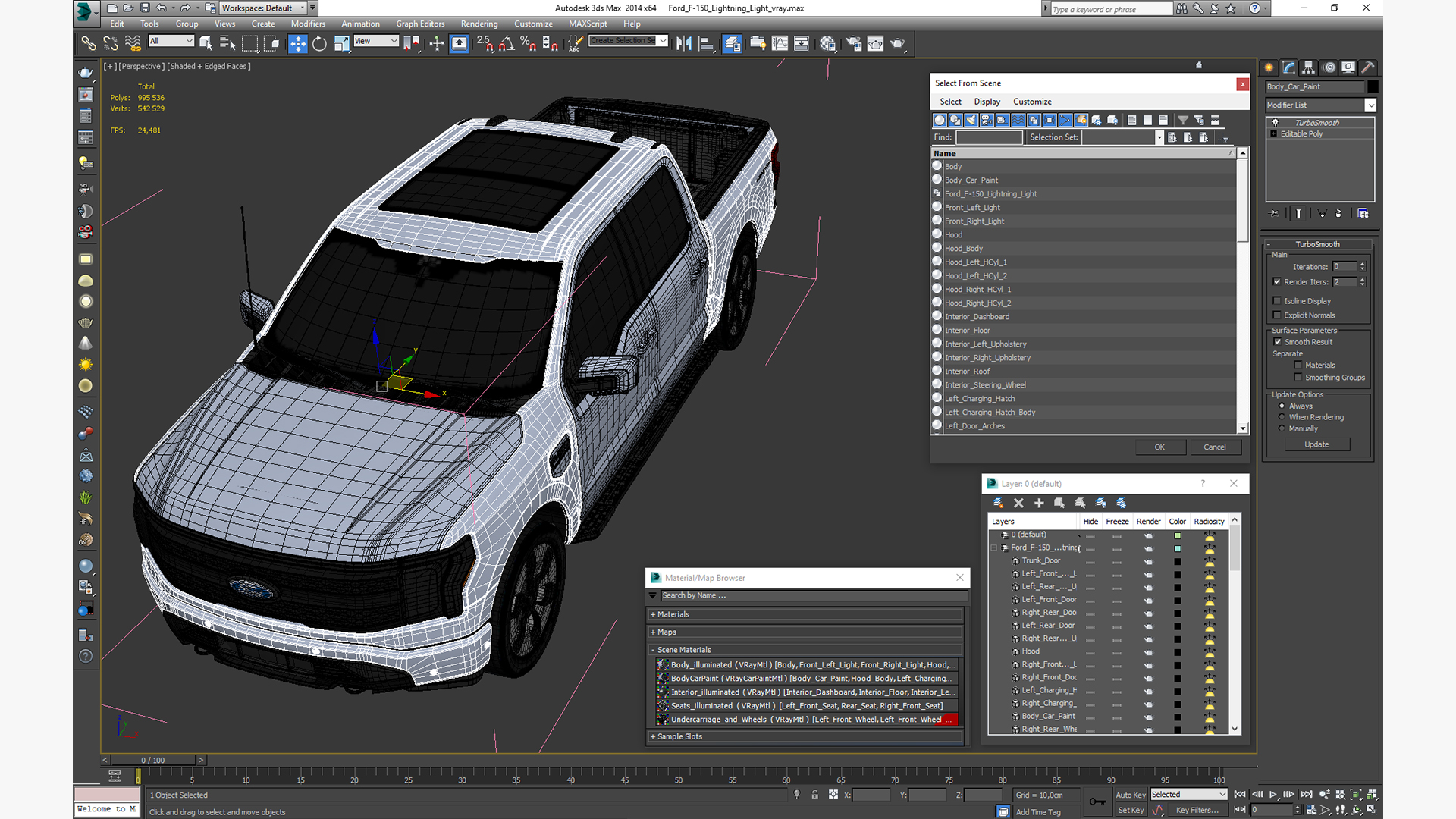Image resolution: width=1456 pixels, height=819 pixels.
Task: Open the Rendering menu
Action: click(x=479, y=24)
